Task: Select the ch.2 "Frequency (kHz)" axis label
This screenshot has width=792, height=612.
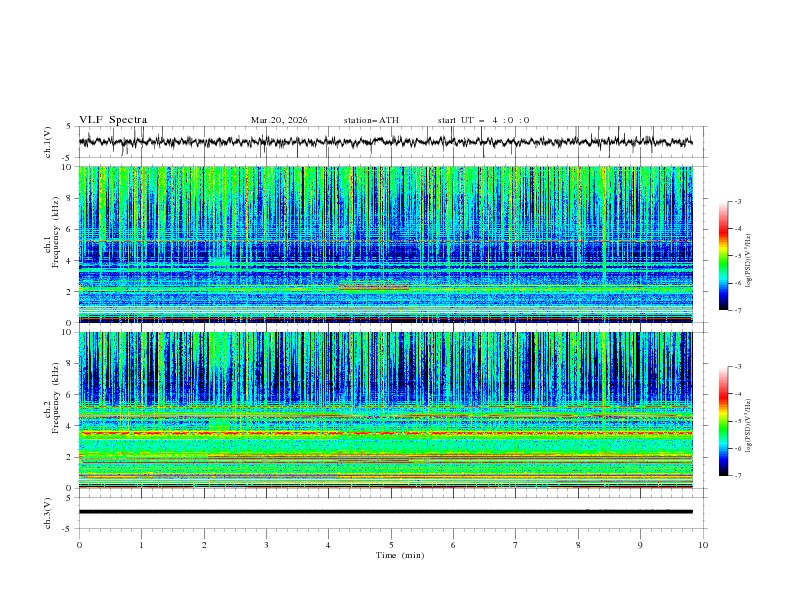Action: coord(56,398)
